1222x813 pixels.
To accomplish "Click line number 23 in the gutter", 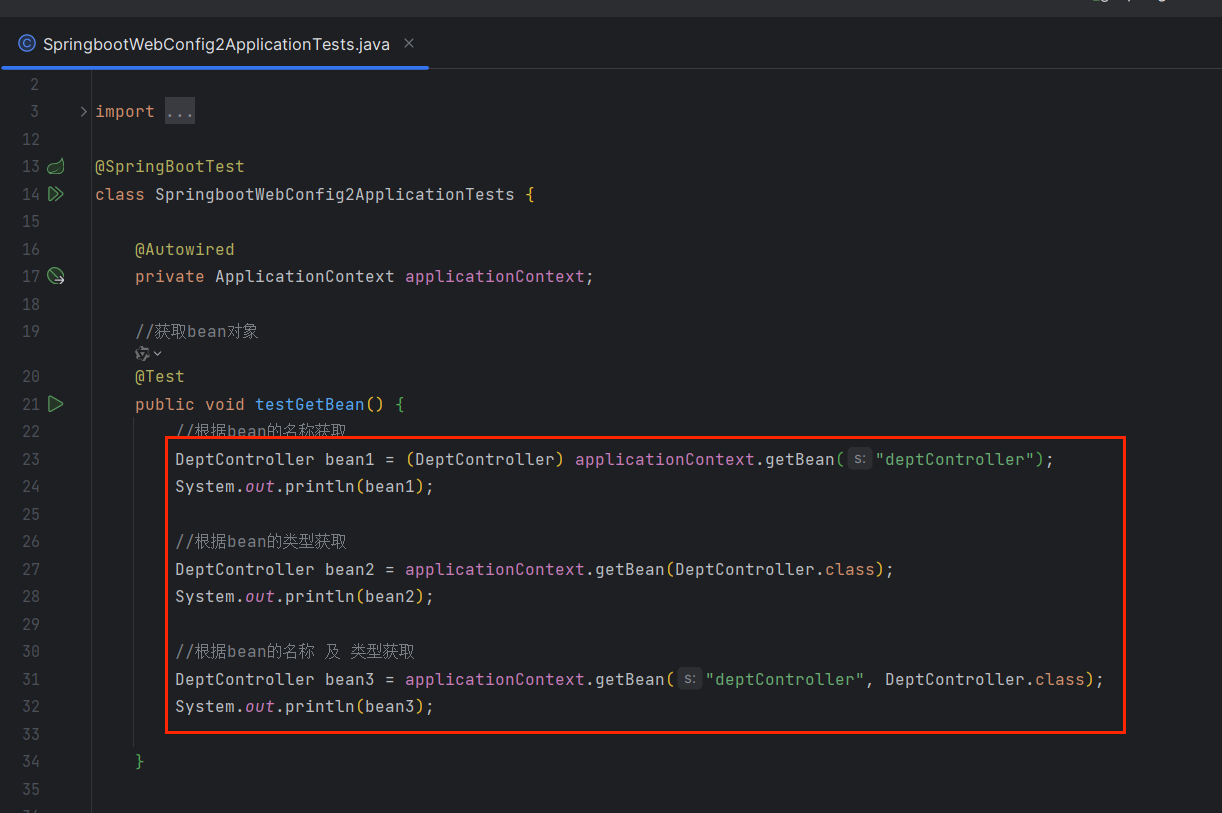I will 30,459.
